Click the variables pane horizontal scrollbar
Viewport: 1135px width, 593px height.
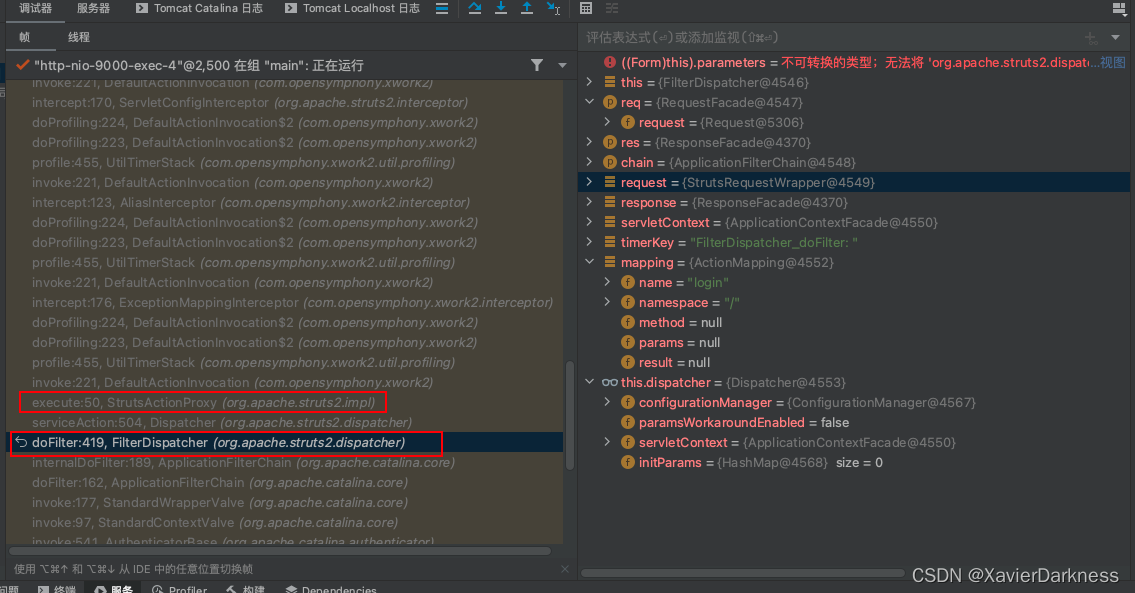743,573
